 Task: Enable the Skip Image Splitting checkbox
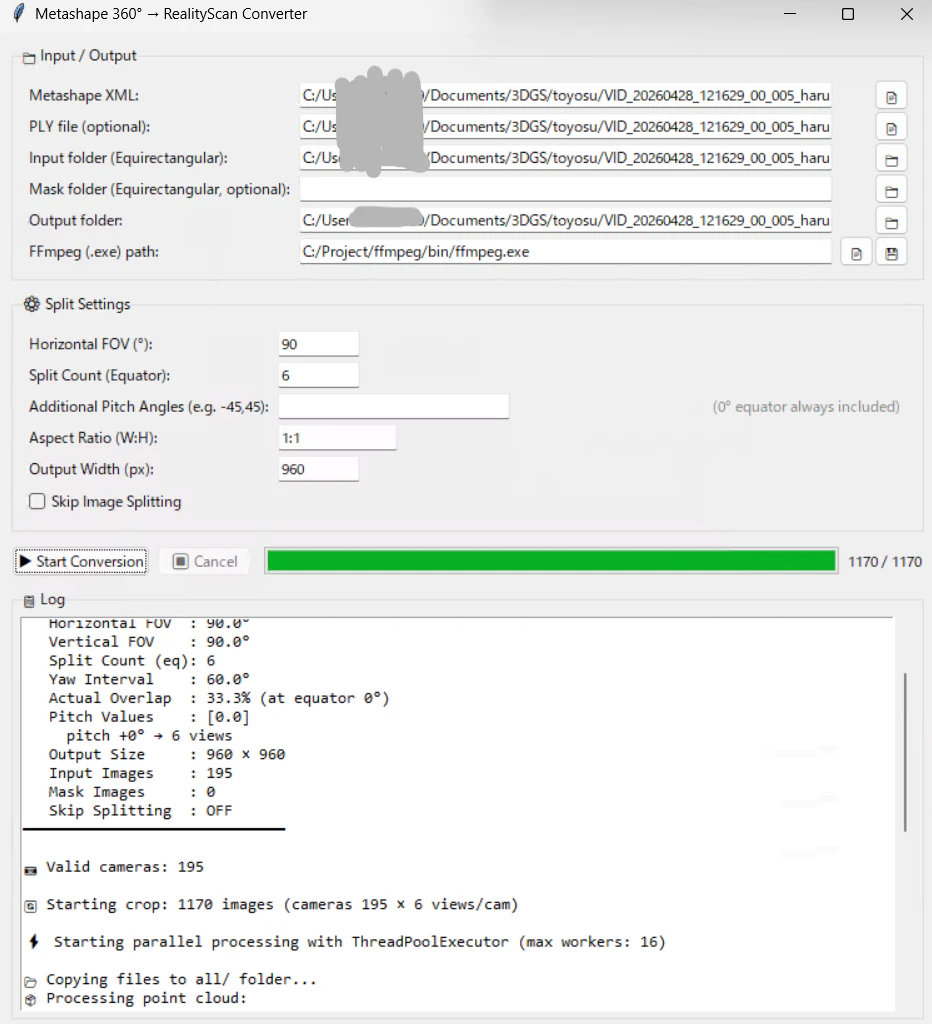click(37, 501)
